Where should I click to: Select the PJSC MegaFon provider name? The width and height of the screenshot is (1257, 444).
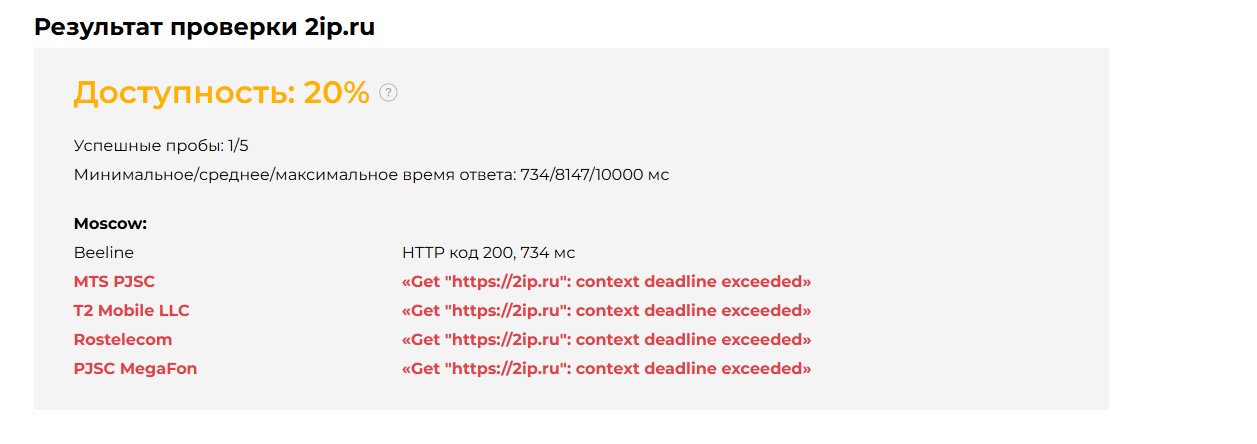136,369
